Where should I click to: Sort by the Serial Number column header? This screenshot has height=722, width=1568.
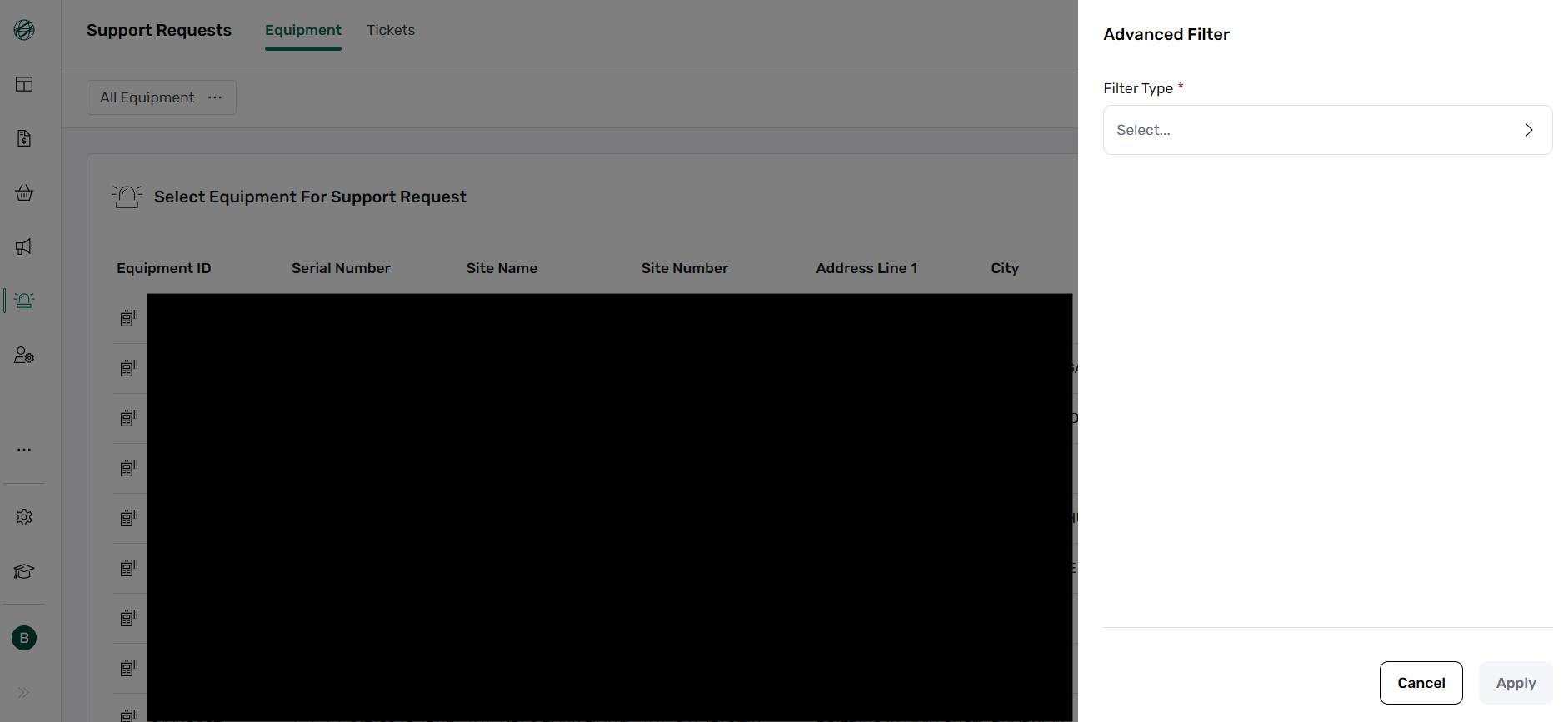[x=341, y=268]
